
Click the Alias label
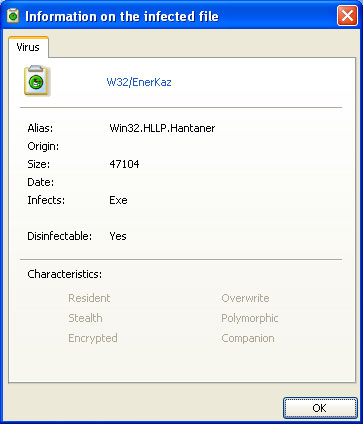(40, 128)
